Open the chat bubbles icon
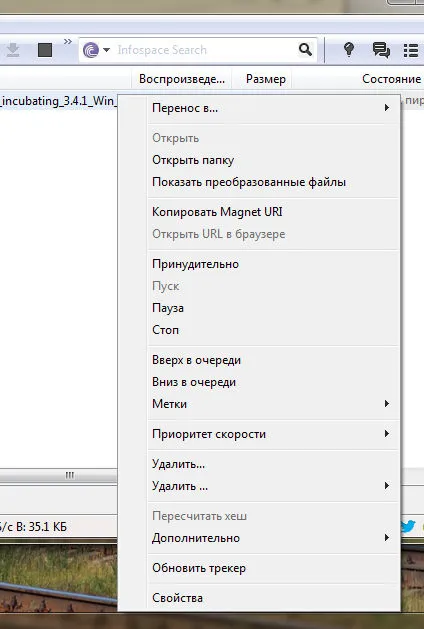 [381, 50]
